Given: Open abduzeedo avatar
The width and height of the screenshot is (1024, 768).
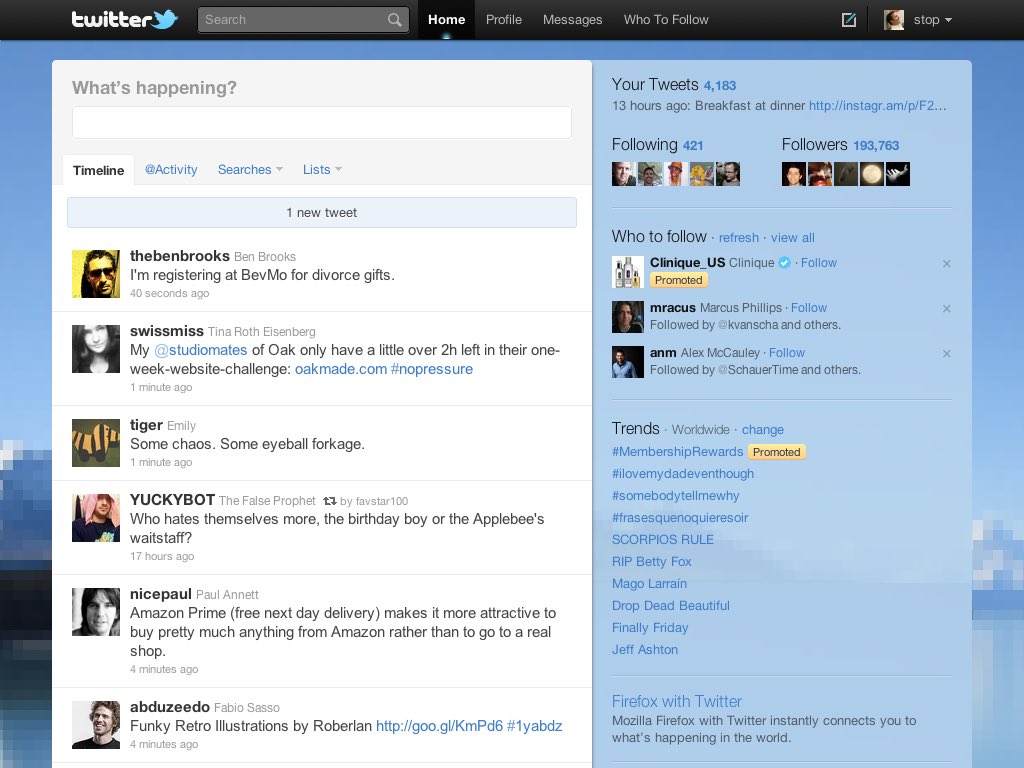Looking at the screenshot, I should pos(96,726).
